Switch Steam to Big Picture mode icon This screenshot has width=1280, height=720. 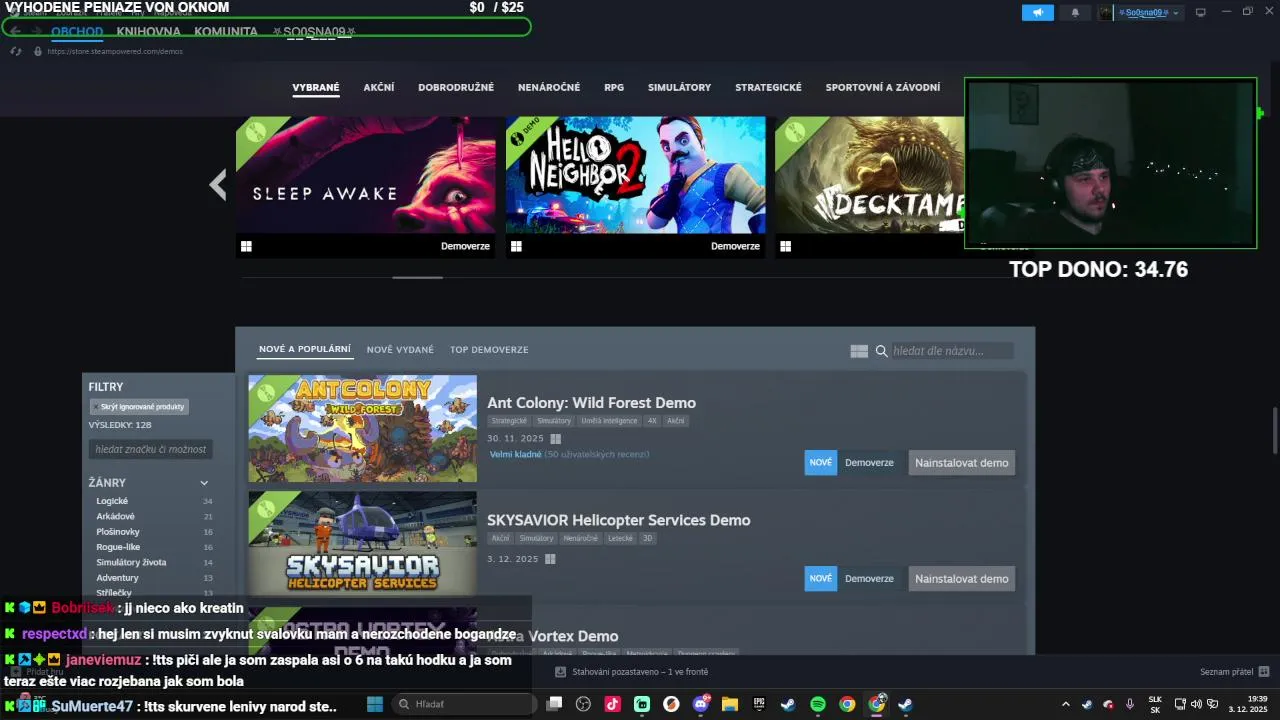(1201, 12)
